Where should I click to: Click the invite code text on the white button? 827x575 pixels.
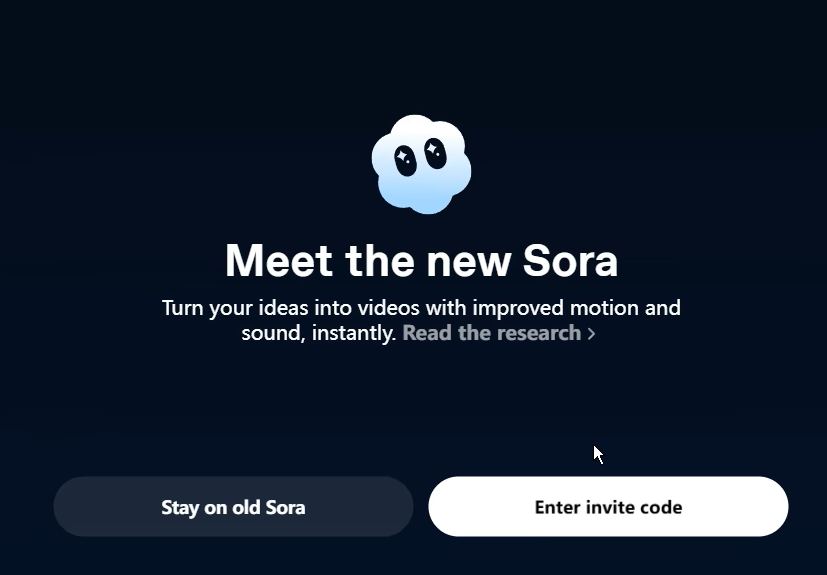634,507
